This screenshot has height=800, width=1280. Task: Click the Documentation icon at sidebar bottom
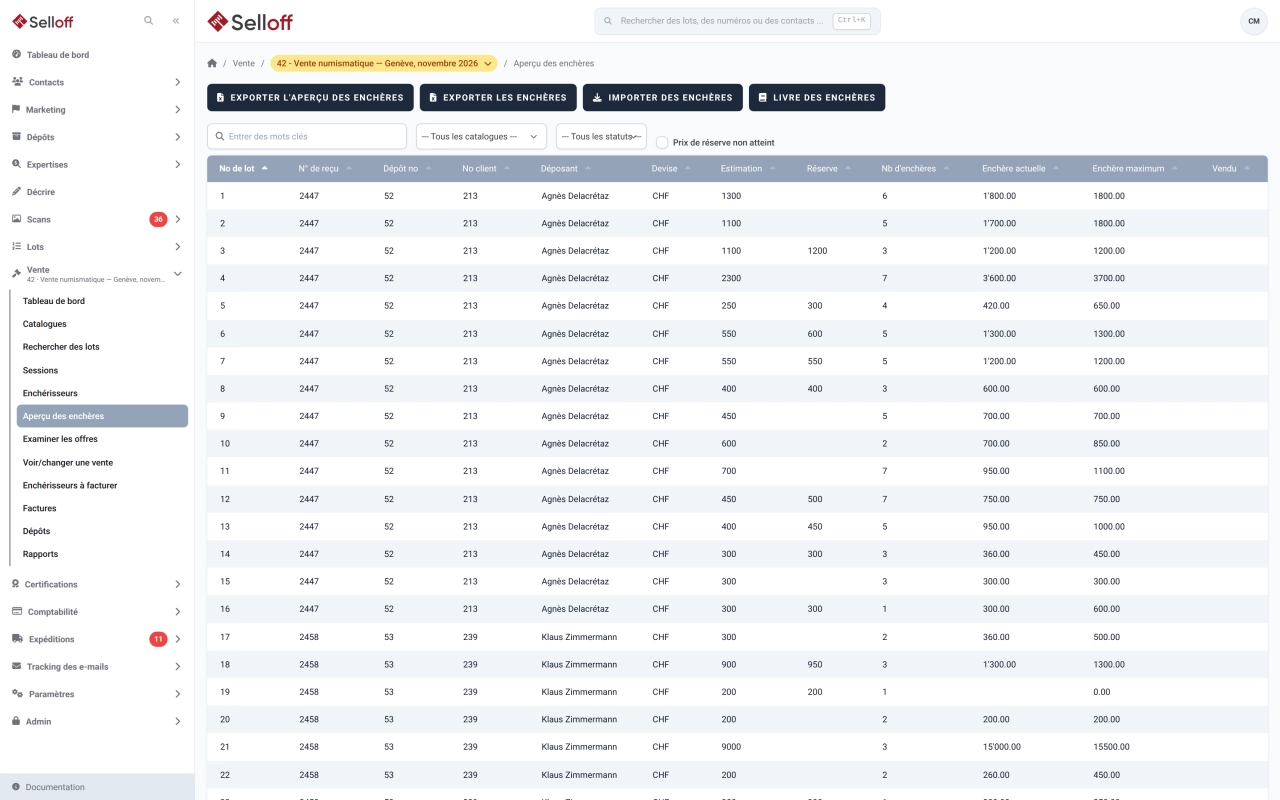pyautogui.click(x=16, y=787)
